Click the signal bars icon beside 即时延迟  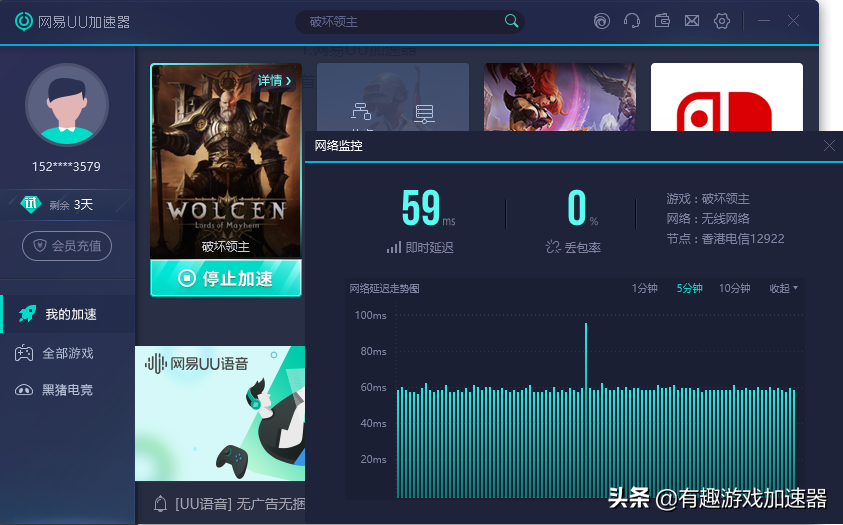coord(394,247)
